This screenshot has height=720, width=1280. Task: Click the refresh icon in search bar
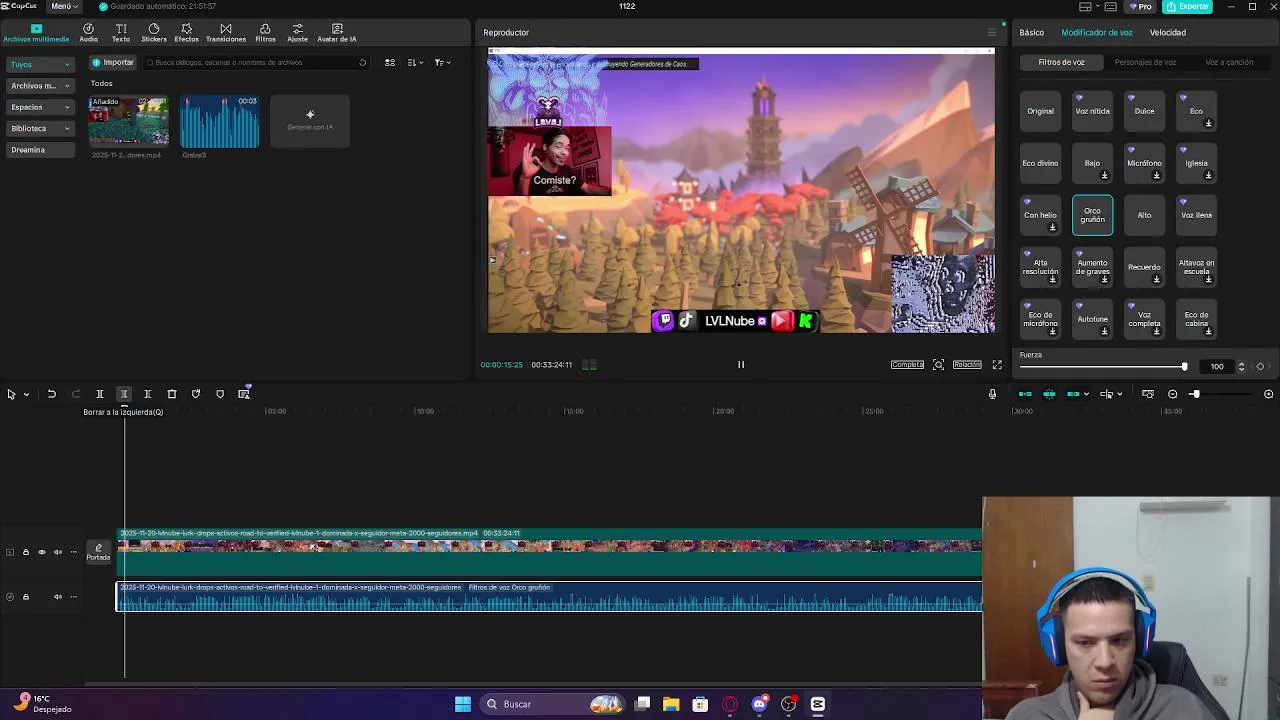click(362, 62)
